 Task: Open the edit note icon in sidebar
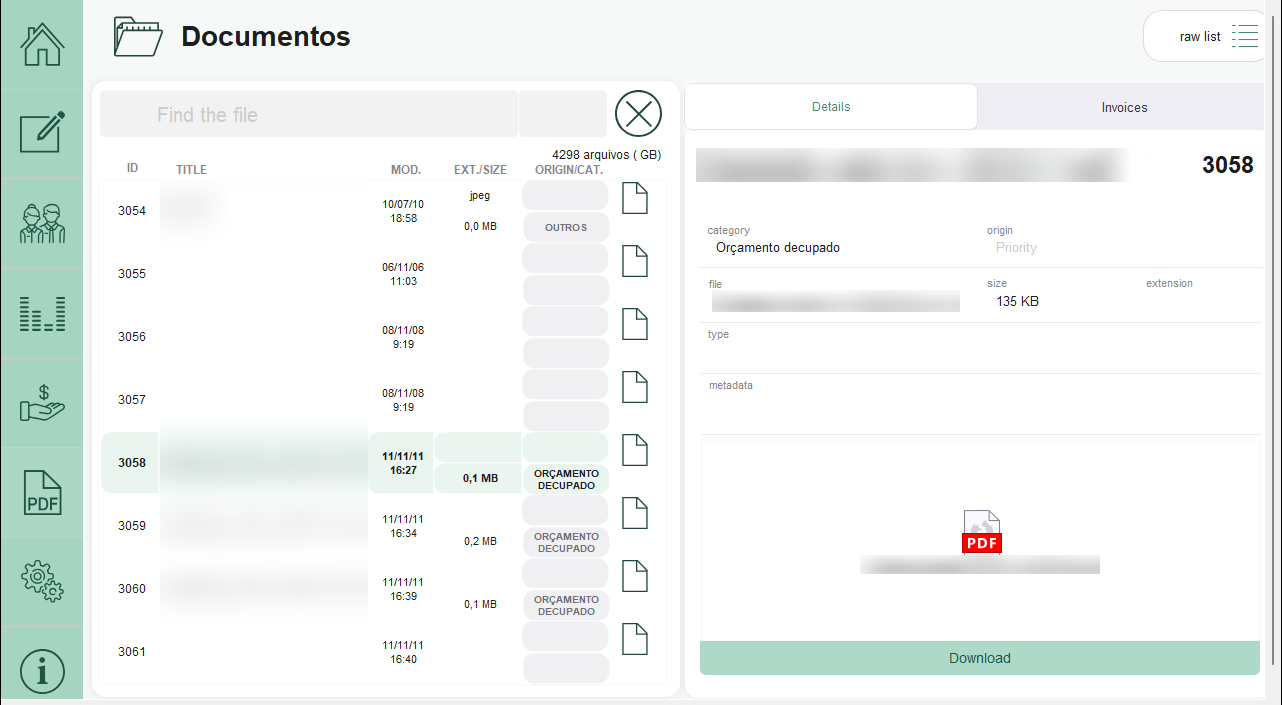point(42,133)
